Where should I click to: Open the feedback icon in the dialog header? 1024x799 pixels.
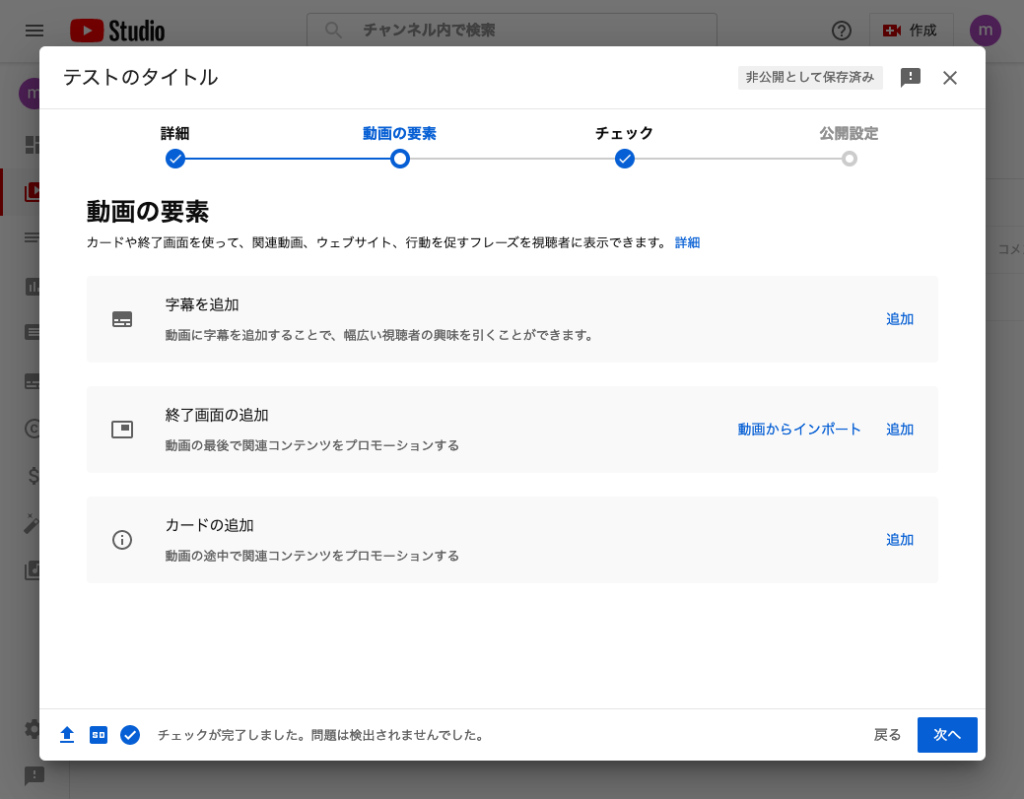point(909,77)
